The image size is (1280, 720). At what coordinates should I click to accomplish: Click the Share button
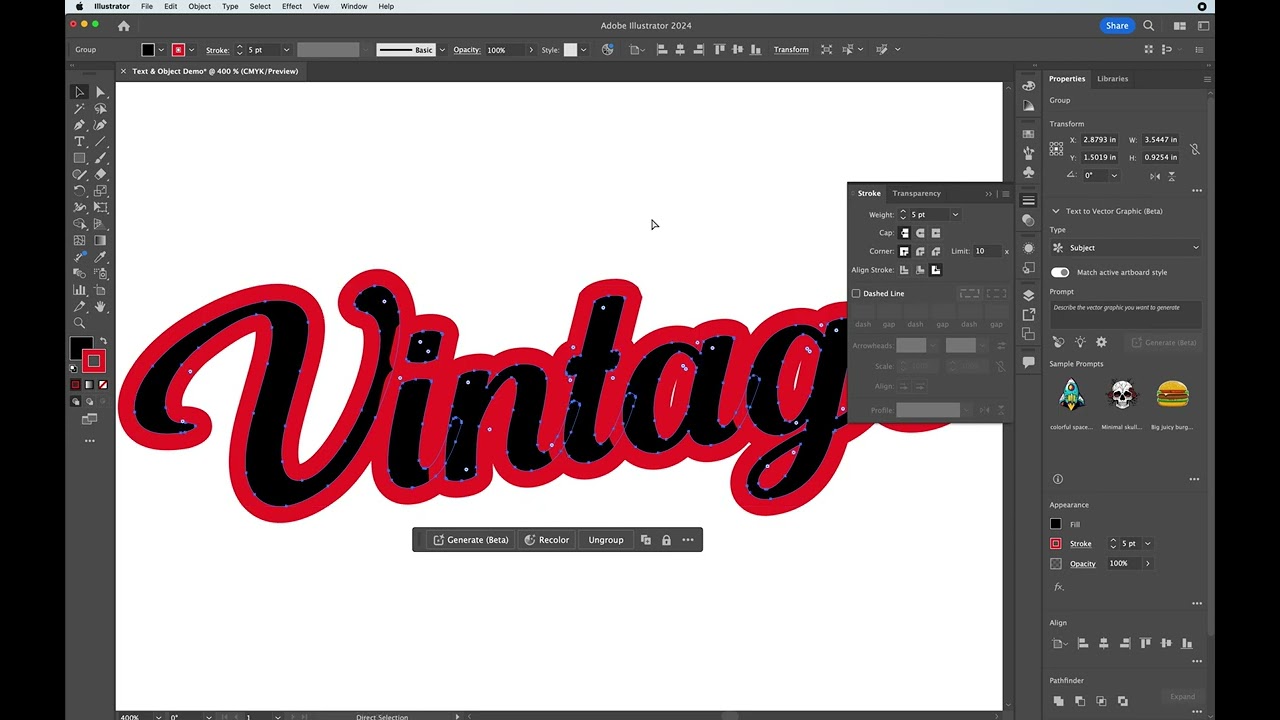1117,26
